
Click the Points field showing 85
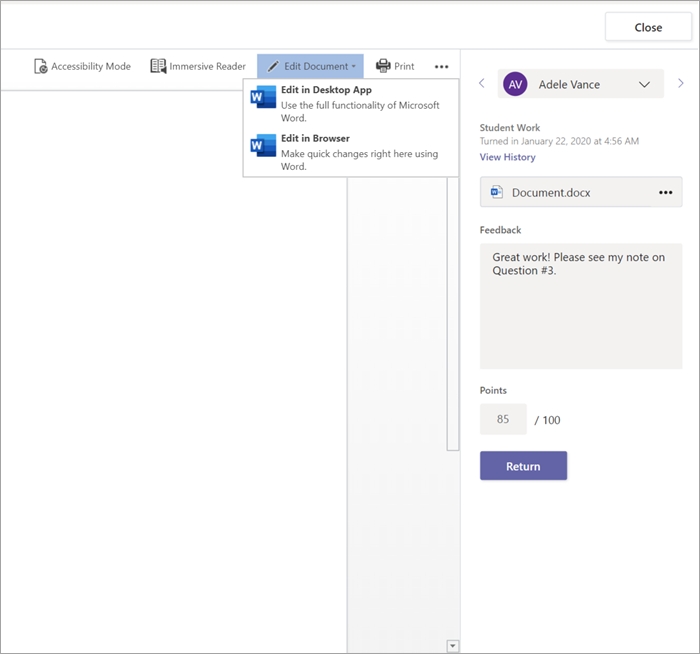click(x=503, y=419)
